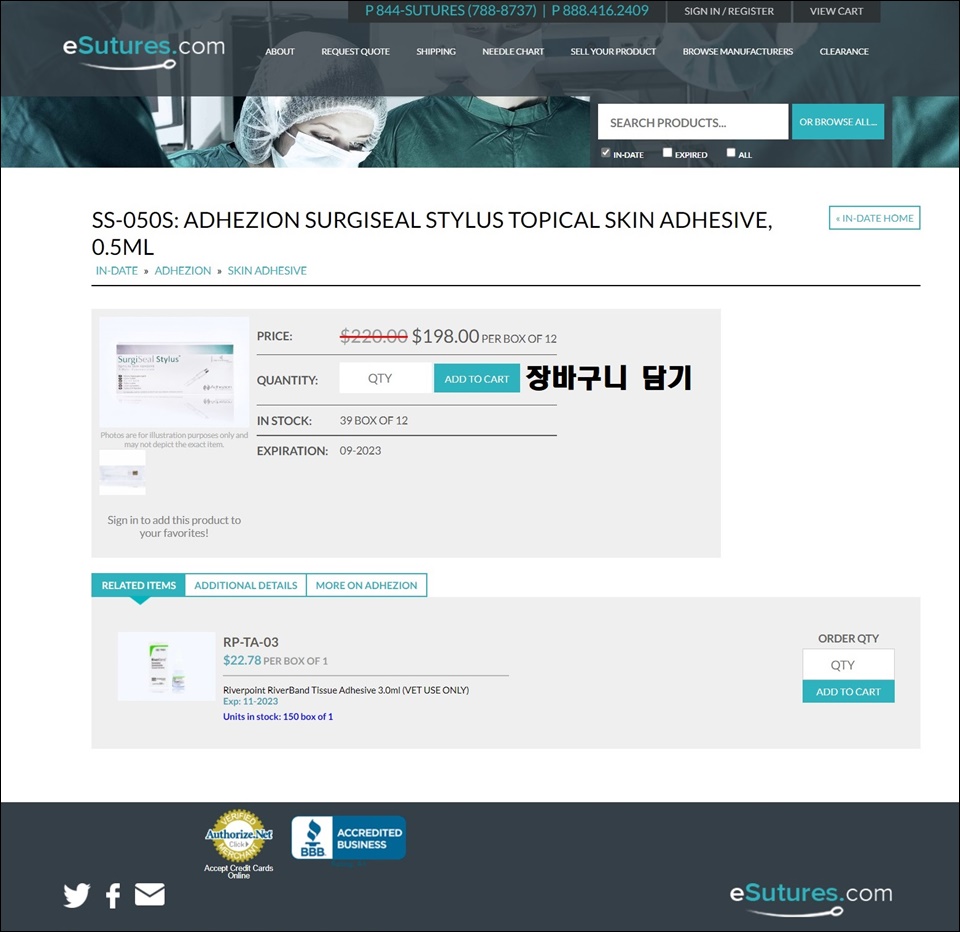The width and height of the screenshot is (960, 932).
Task: Open the ABOUT menu item
Action: 280,51
